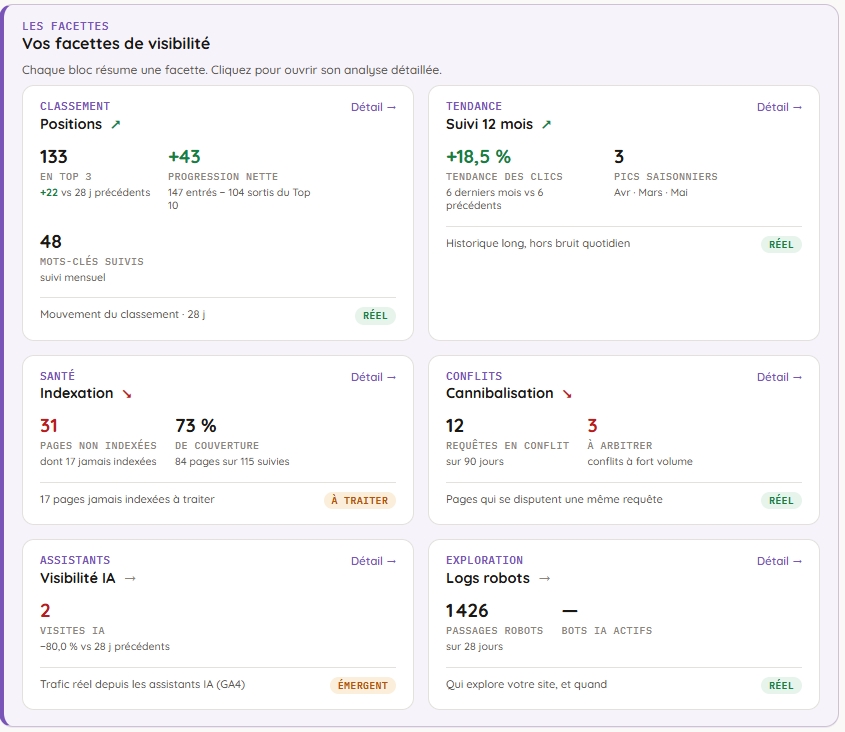This screenshot has width=845, height=732.
Task: Click the EXPLORATION category label
Action: coord(484,560)
